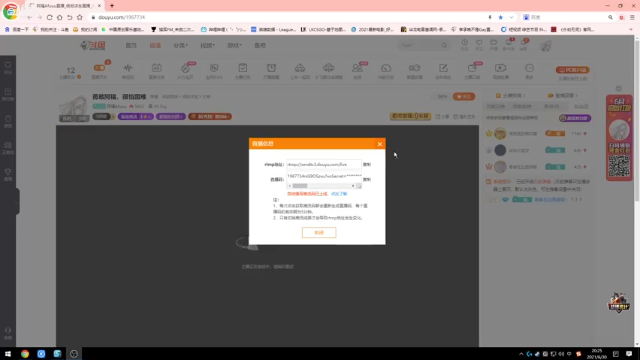Open the blue learn-more link in dialog
Image resolution: width=640 pixels, height=360 pixels.
[339, 194]
